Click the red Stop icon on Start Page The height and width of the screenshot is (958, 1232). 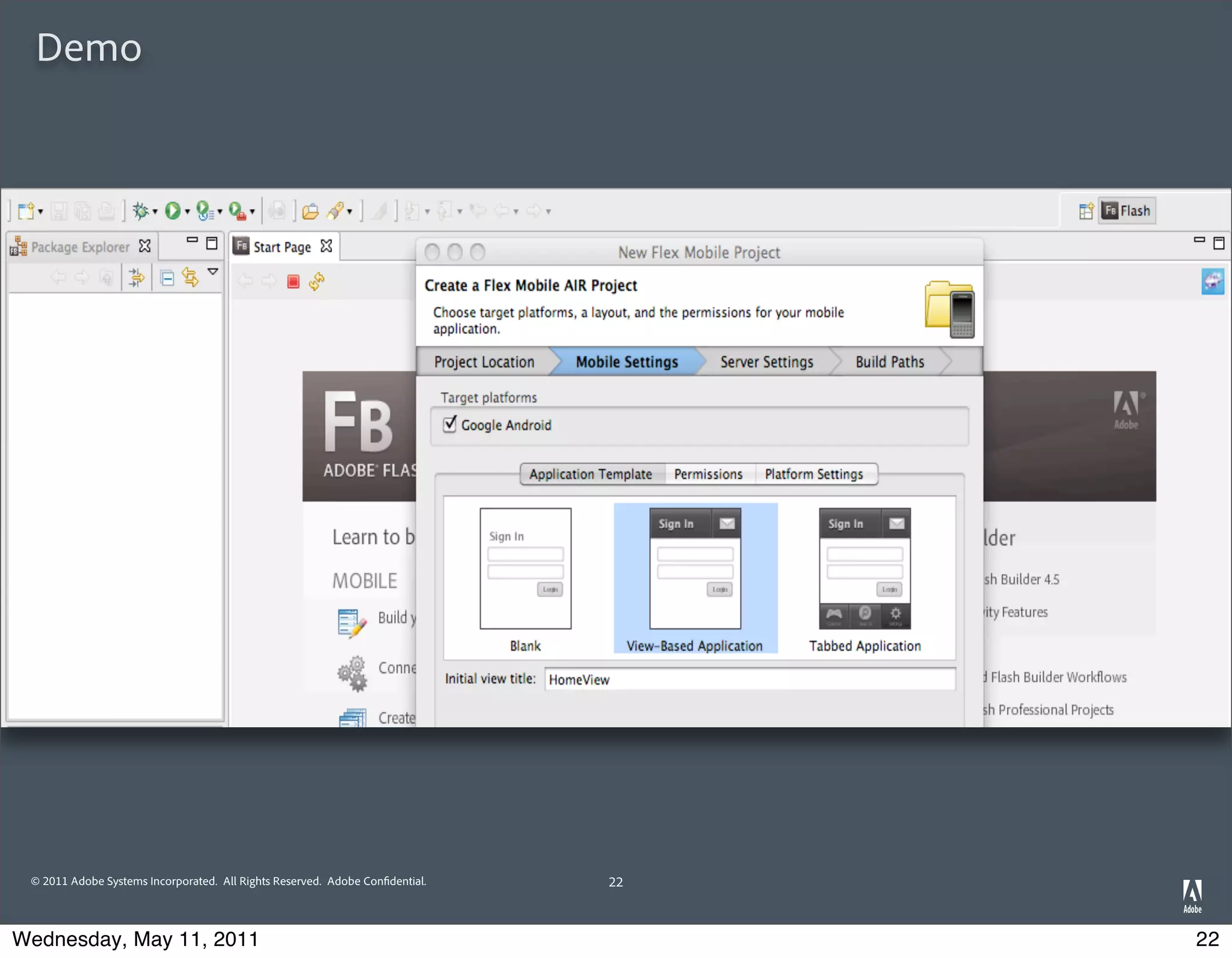click(294, 281)
